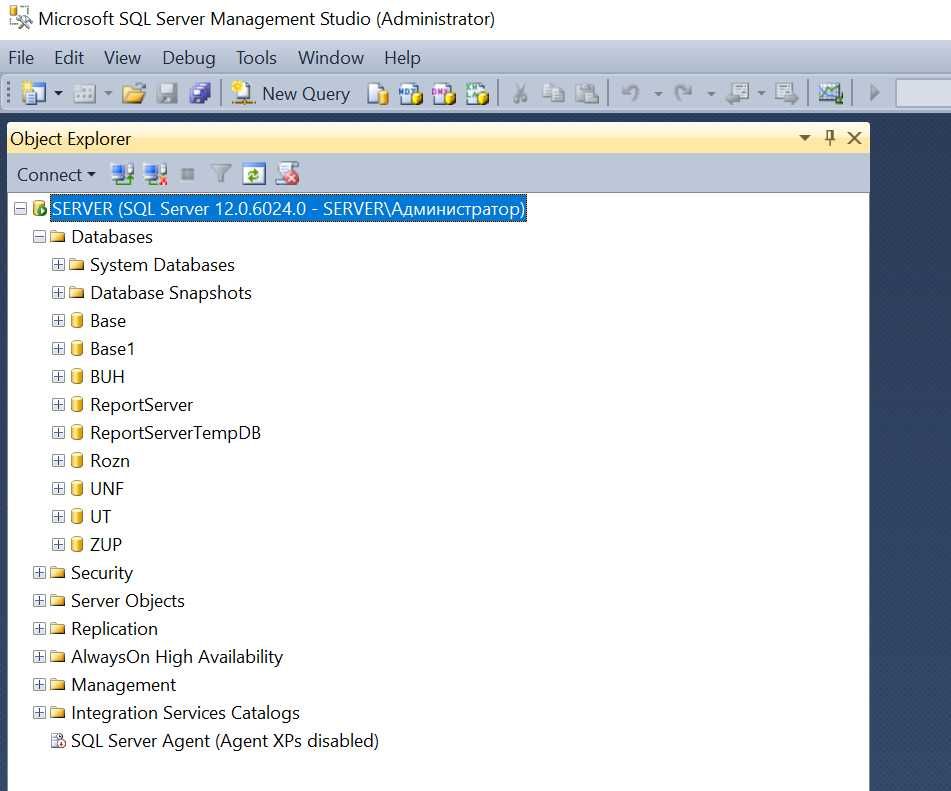Screen dimensions: 951x791
Task: Open the New Project dropdown arrow
Action: (58, 93)
